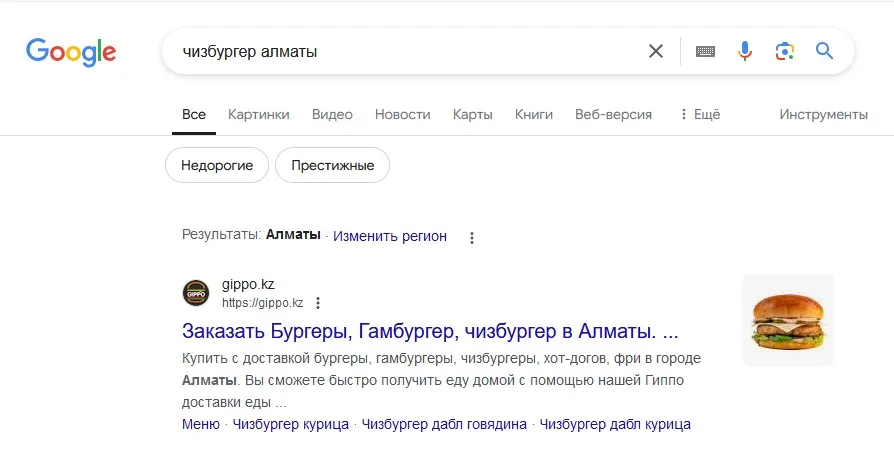Click the Gippo site favicon
This screenshot has height=460, width=894.
pyautogui.click(x=196, y=294)
